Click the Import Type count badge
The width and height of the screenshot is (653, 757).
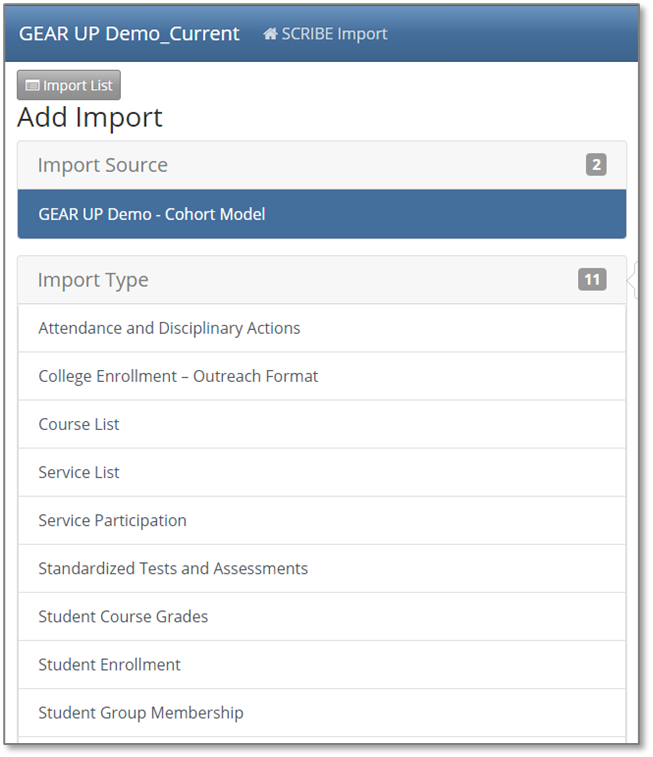click(x=592, y=280)
